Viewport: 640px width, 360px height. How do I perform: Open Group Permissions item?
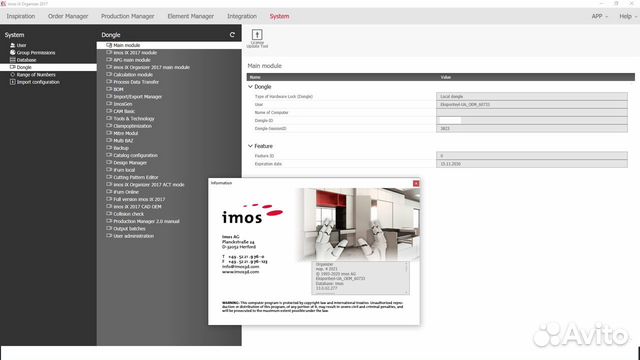[36, 53]
